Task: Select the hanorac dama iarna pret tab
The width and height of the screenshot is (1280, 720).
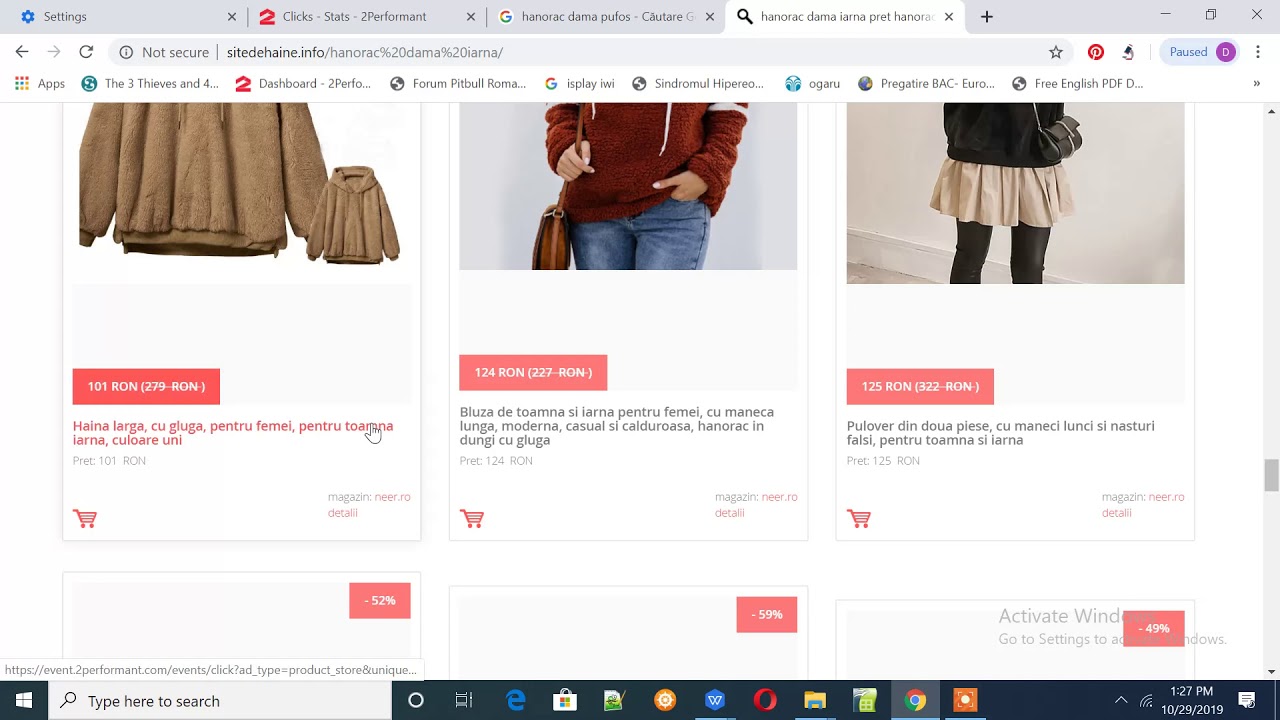Action: (x=845, y=16)
